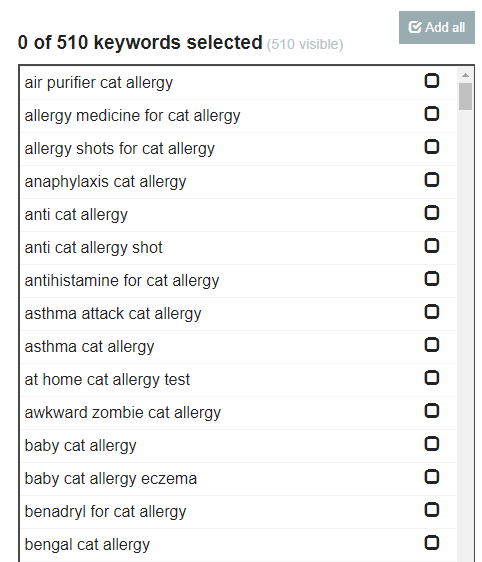
Task: Check asthma attack cat allergy box
Action: [431, 311]
